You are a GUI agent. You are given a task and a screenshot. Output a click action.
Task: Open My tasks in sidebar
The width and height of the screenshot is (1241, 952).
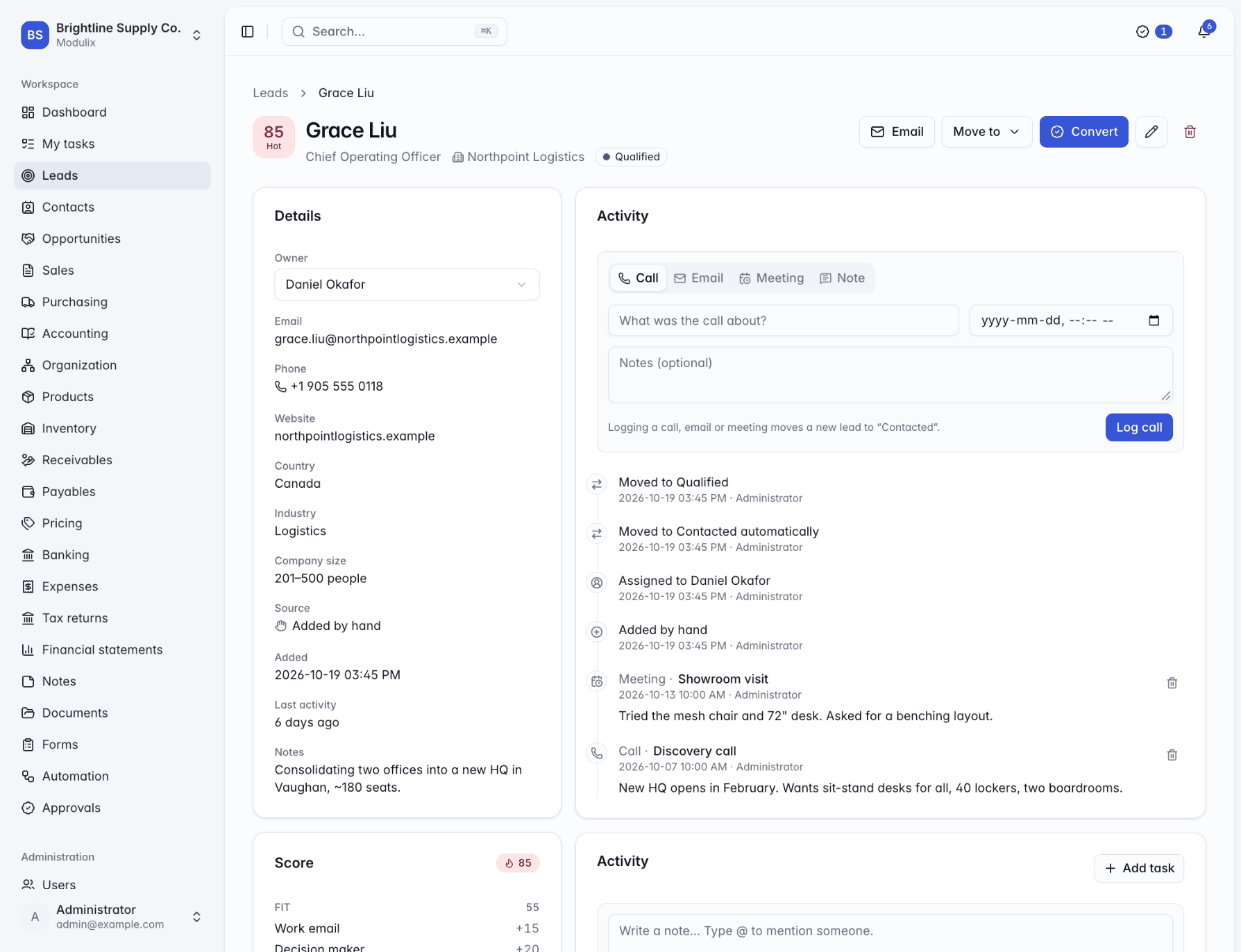[x=112, y=144]
